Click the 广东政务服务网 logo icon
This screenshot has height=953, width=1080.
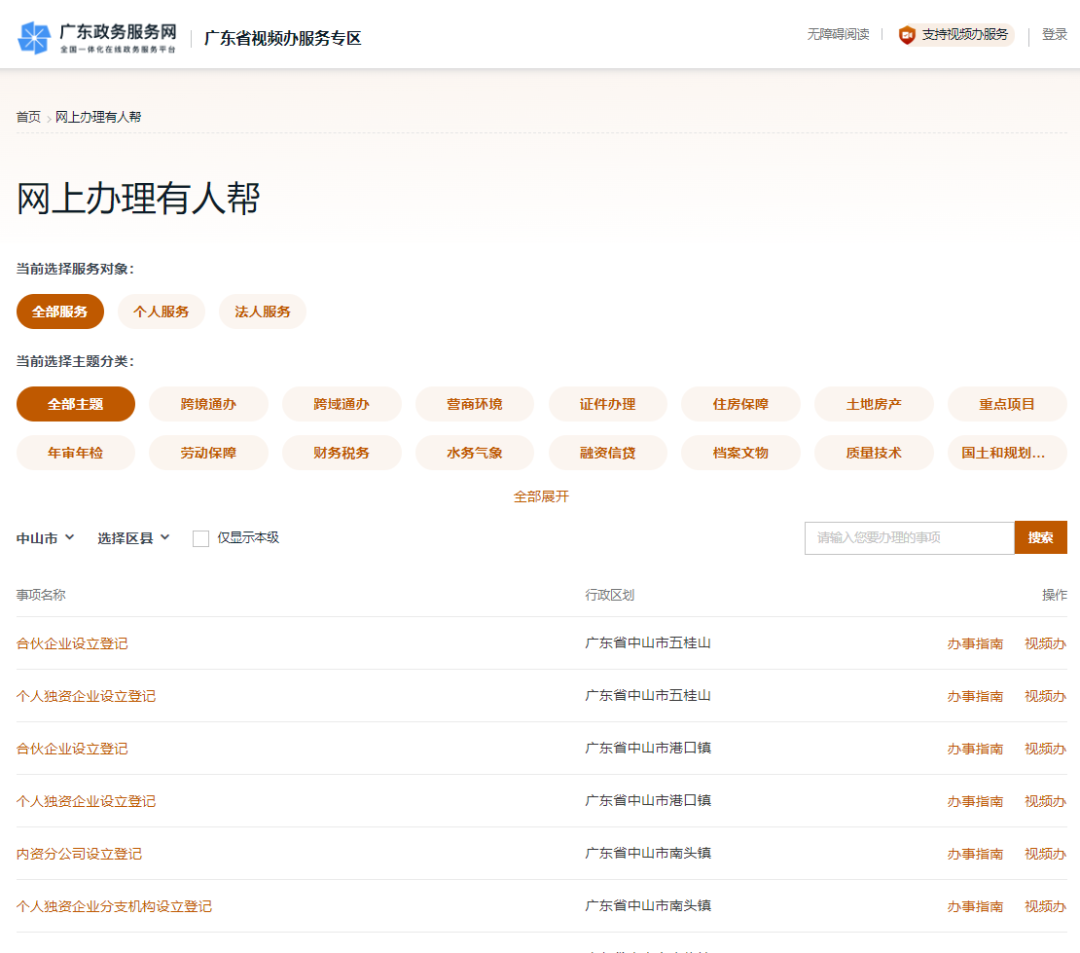(34, 36)
